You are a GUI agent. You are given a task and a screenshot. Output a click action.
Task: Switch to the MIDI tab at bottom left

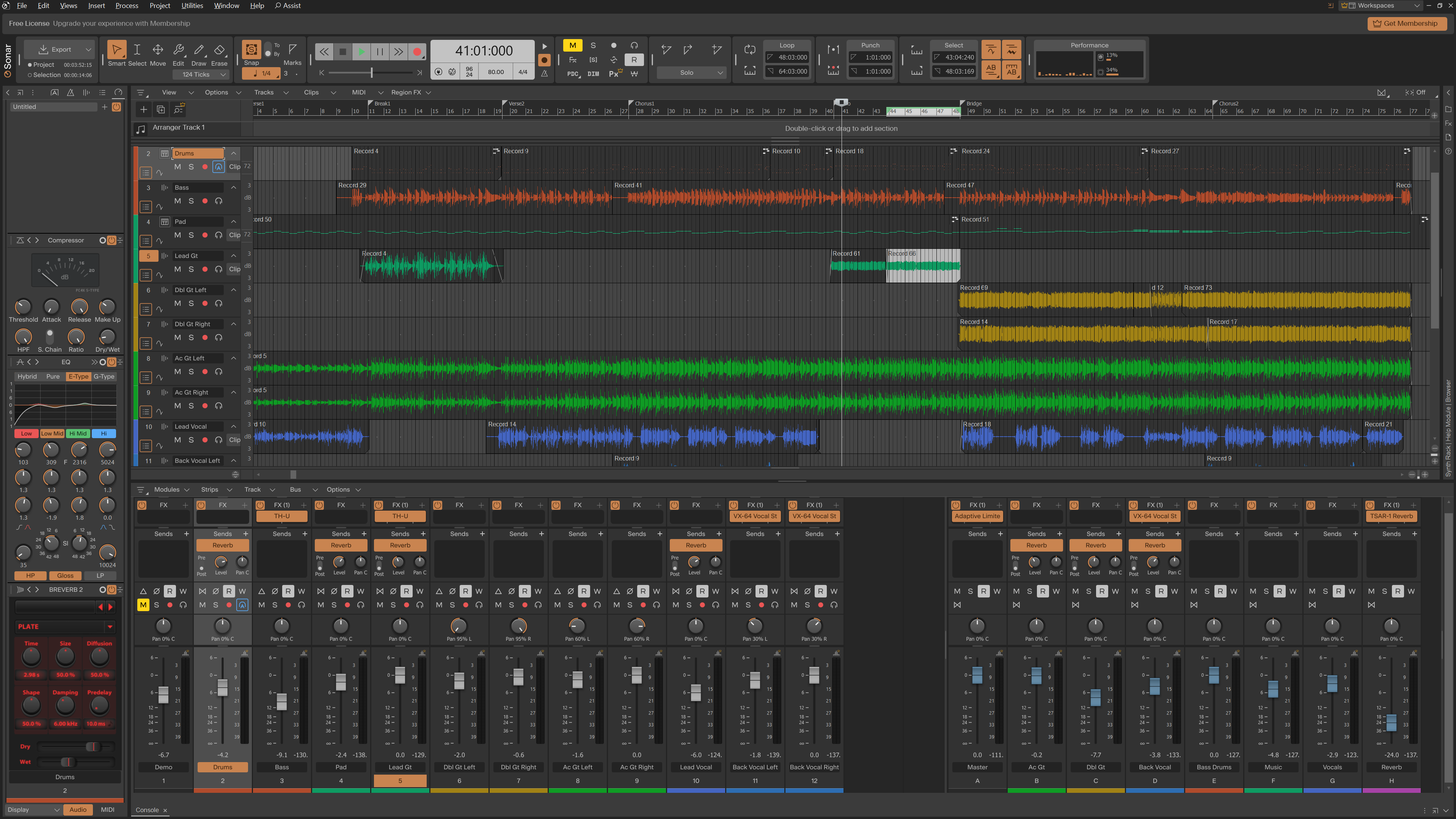point(107,810)
